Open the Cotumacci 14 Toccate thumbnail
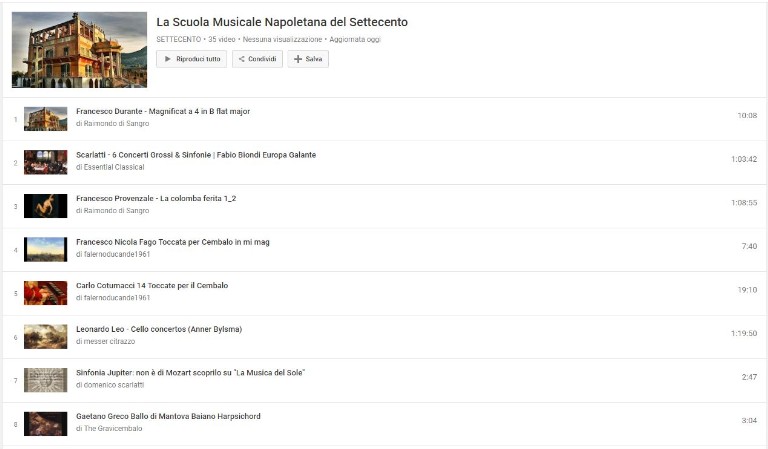This screenshot has width=768, height=449. [46, 293]
